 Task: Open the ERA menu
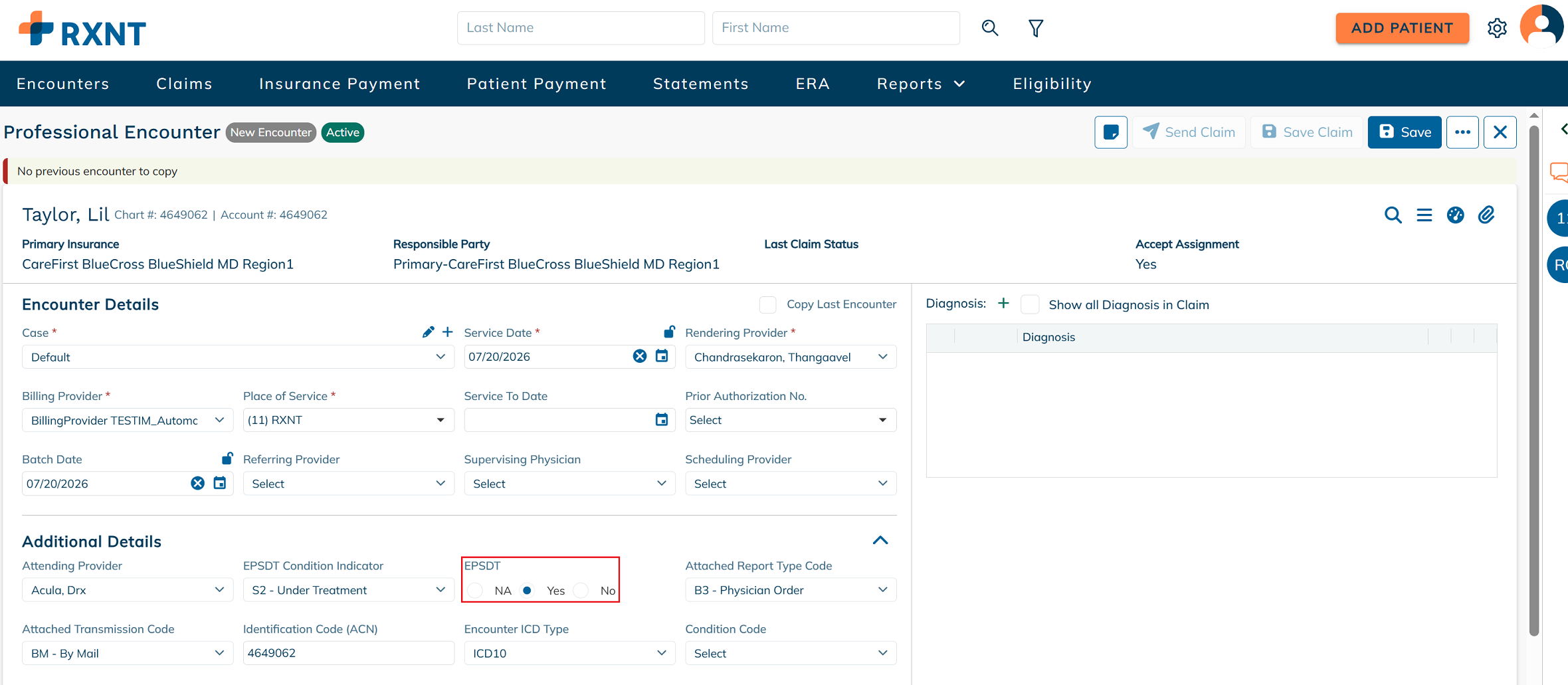click(813, 84)
